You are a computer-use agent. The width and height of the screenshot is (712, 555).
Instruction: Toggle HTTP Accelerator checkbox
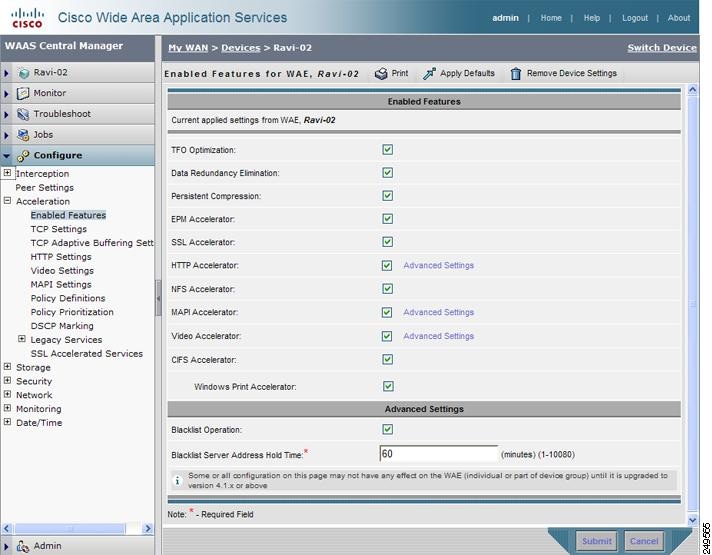pyautogui.click(x=387, y=265)
